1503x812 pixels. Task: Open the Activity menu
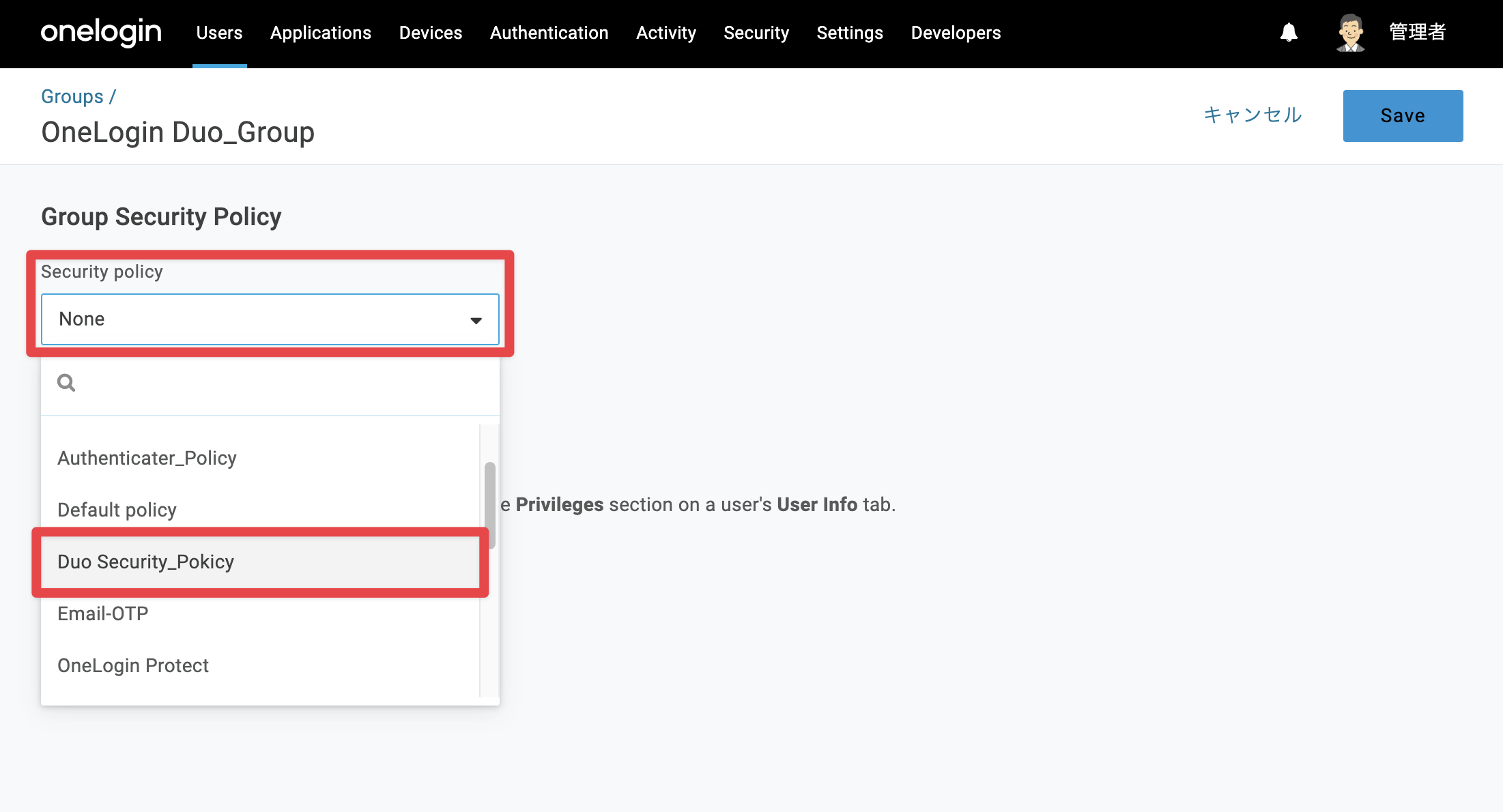tap(666, 33)
